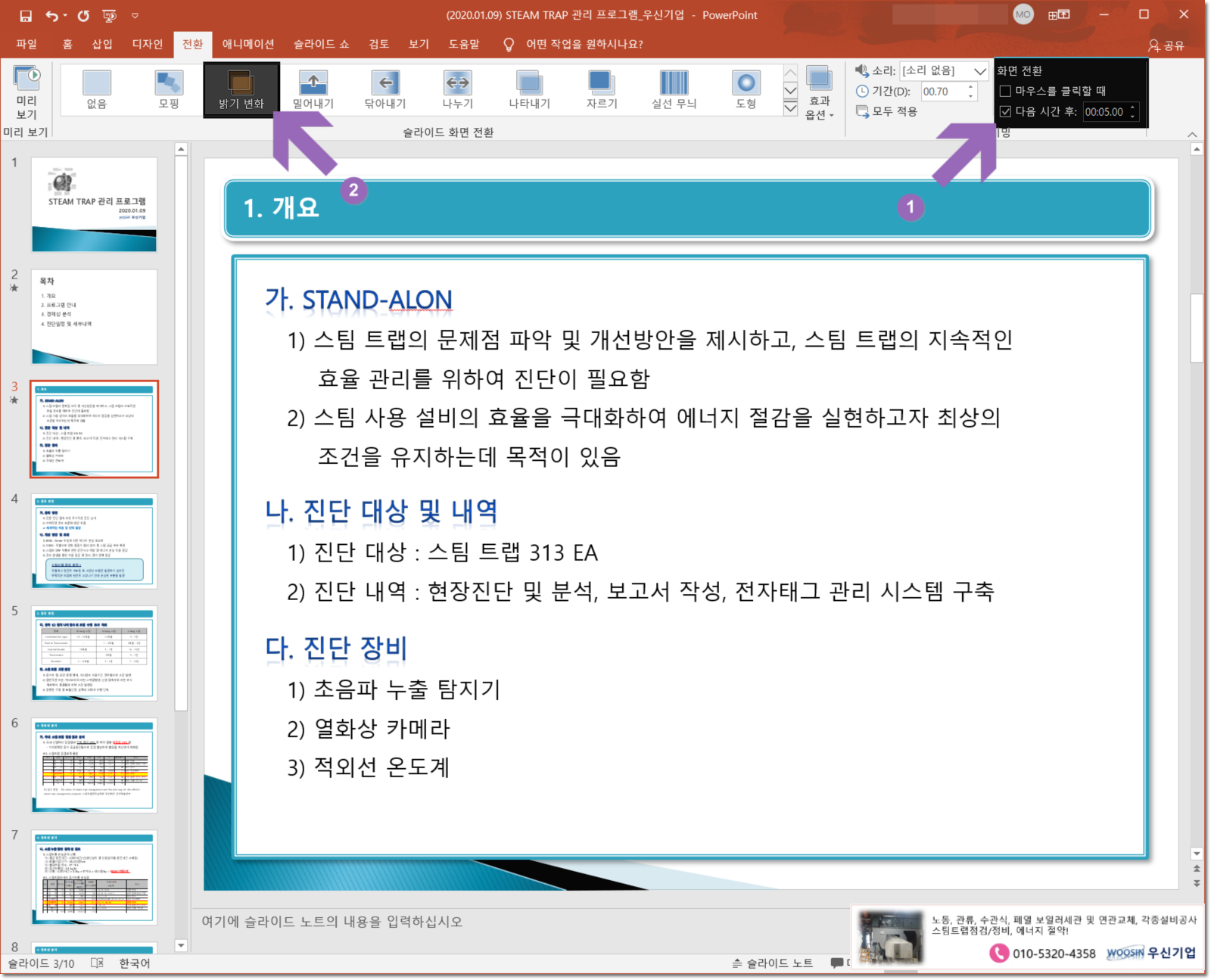Select the 나타내기 (Reveal) transition

click(530, 89)
